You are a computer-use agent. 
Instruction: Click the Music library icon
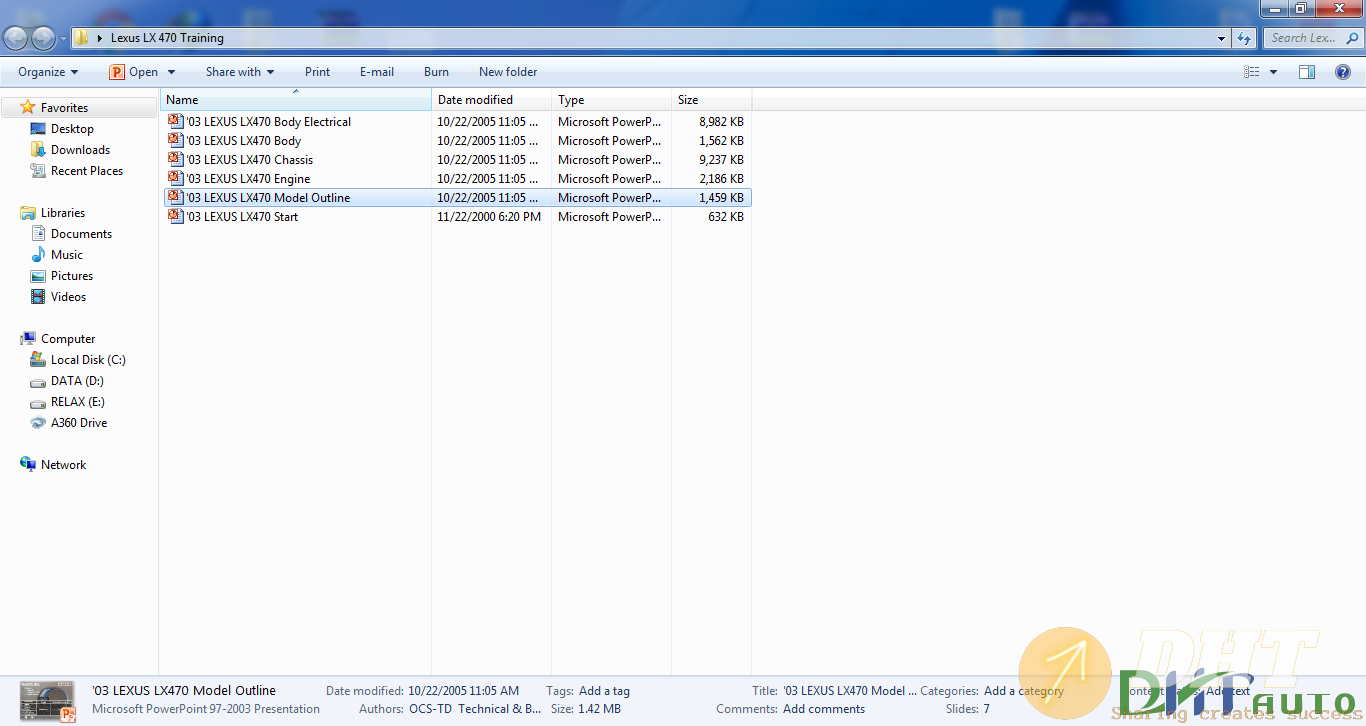[x=38, y=255]
